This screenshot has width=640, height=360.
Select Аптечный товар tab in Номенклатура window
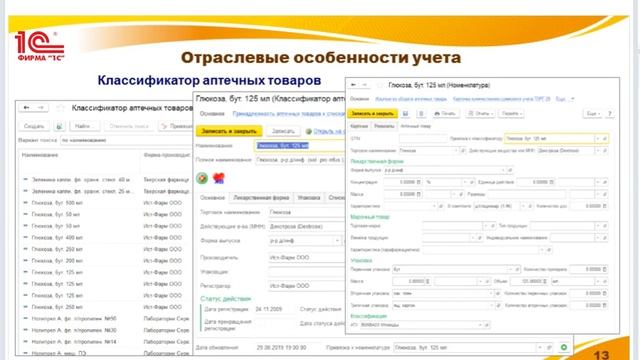(416, 126)
